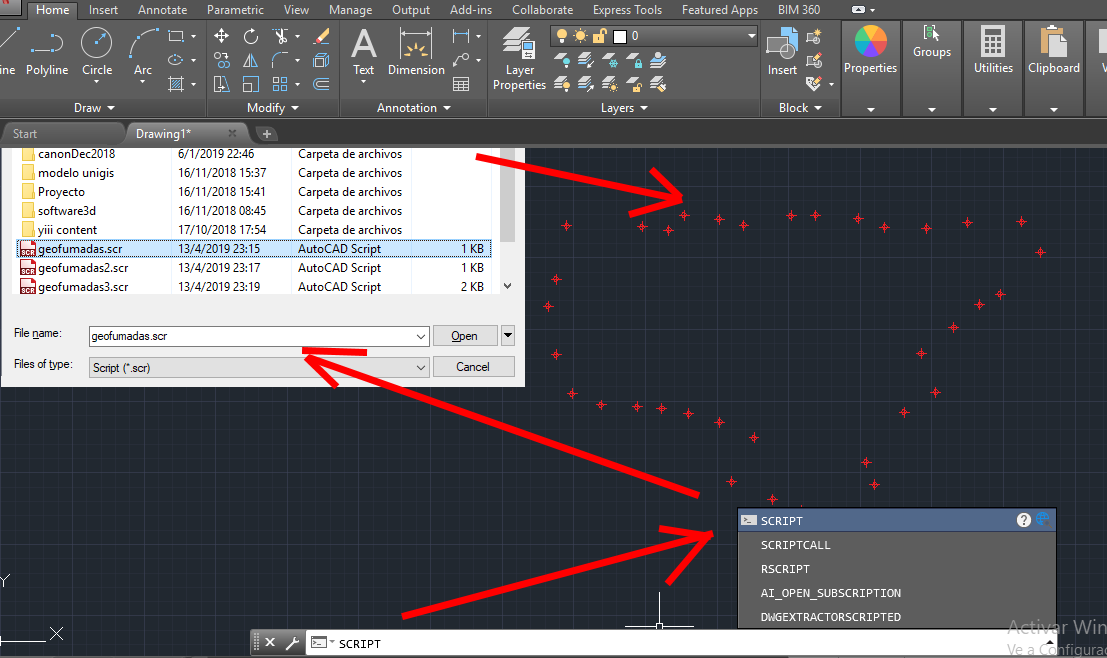The width and height of the screenshot is (1107, 658).
Task: Expand the Modify panel dropdown
Action: click(x=273, y=108)
